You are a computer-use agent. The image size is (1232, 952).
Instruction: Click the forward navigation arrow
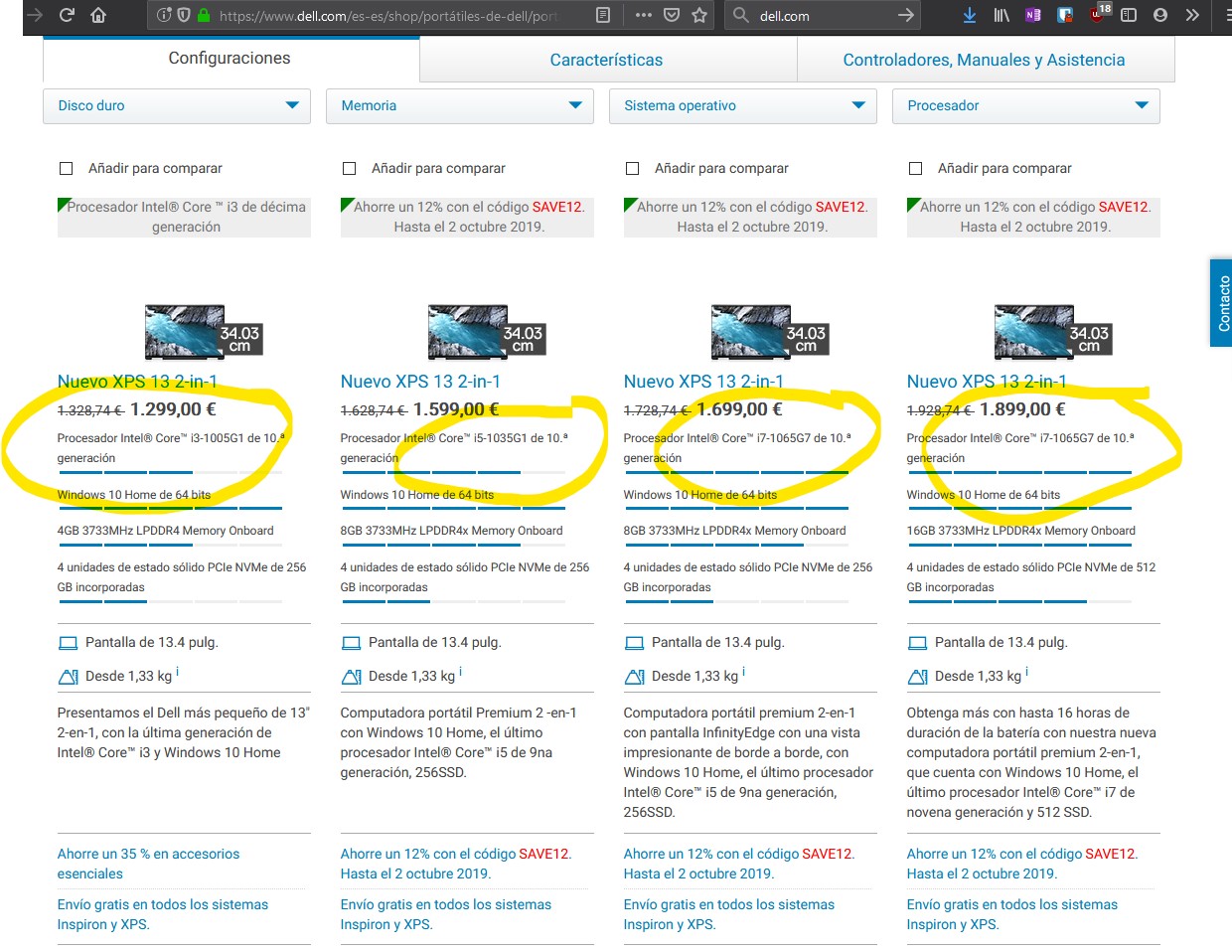(x=35, y=15)
